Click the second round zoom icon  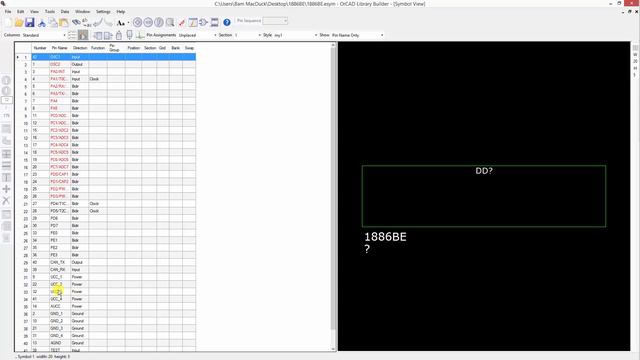pos(148,22)
